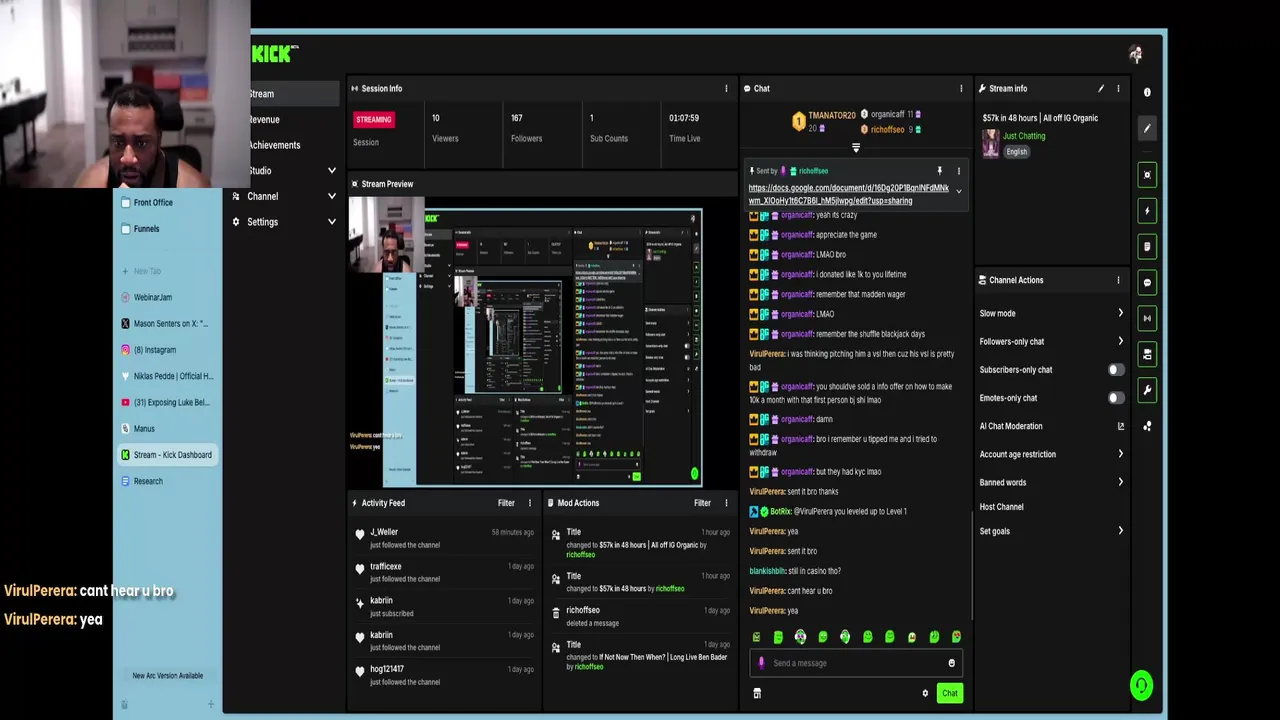Toggle the session info widget button
This screenshot has width=1280, height=720.
(x=1147, y=318)
